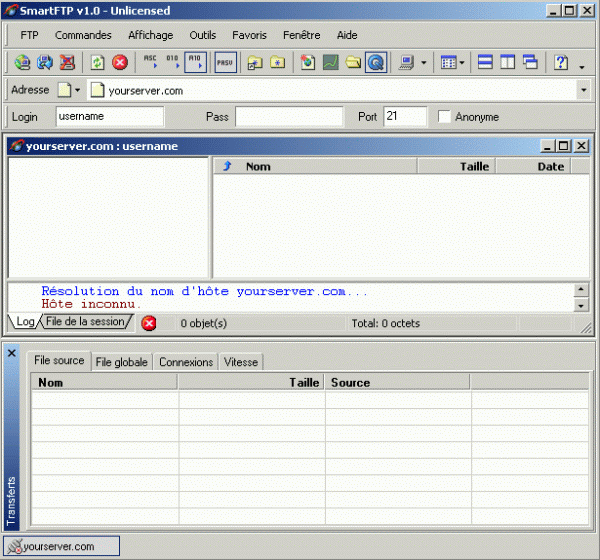
Task: Click 'Total: 0 octets' status text
Action: (x=386, y=323)
